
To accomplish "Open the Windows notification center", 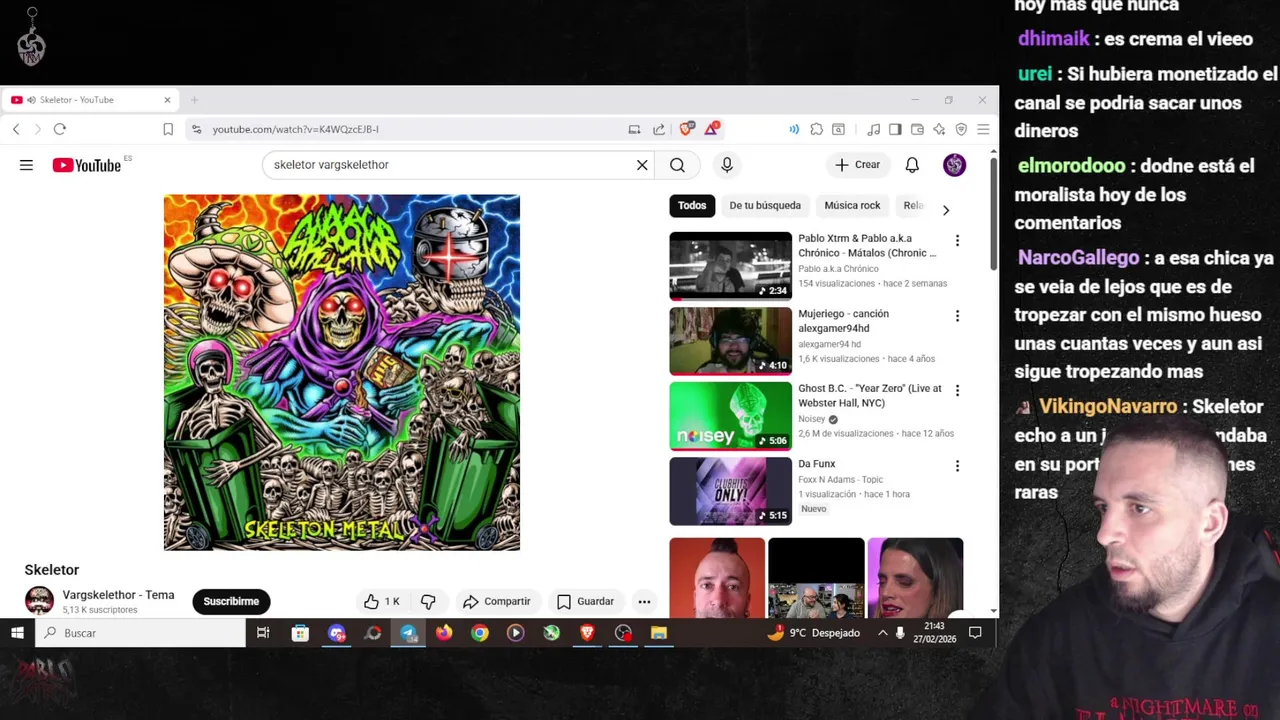I will click(975, 633).
